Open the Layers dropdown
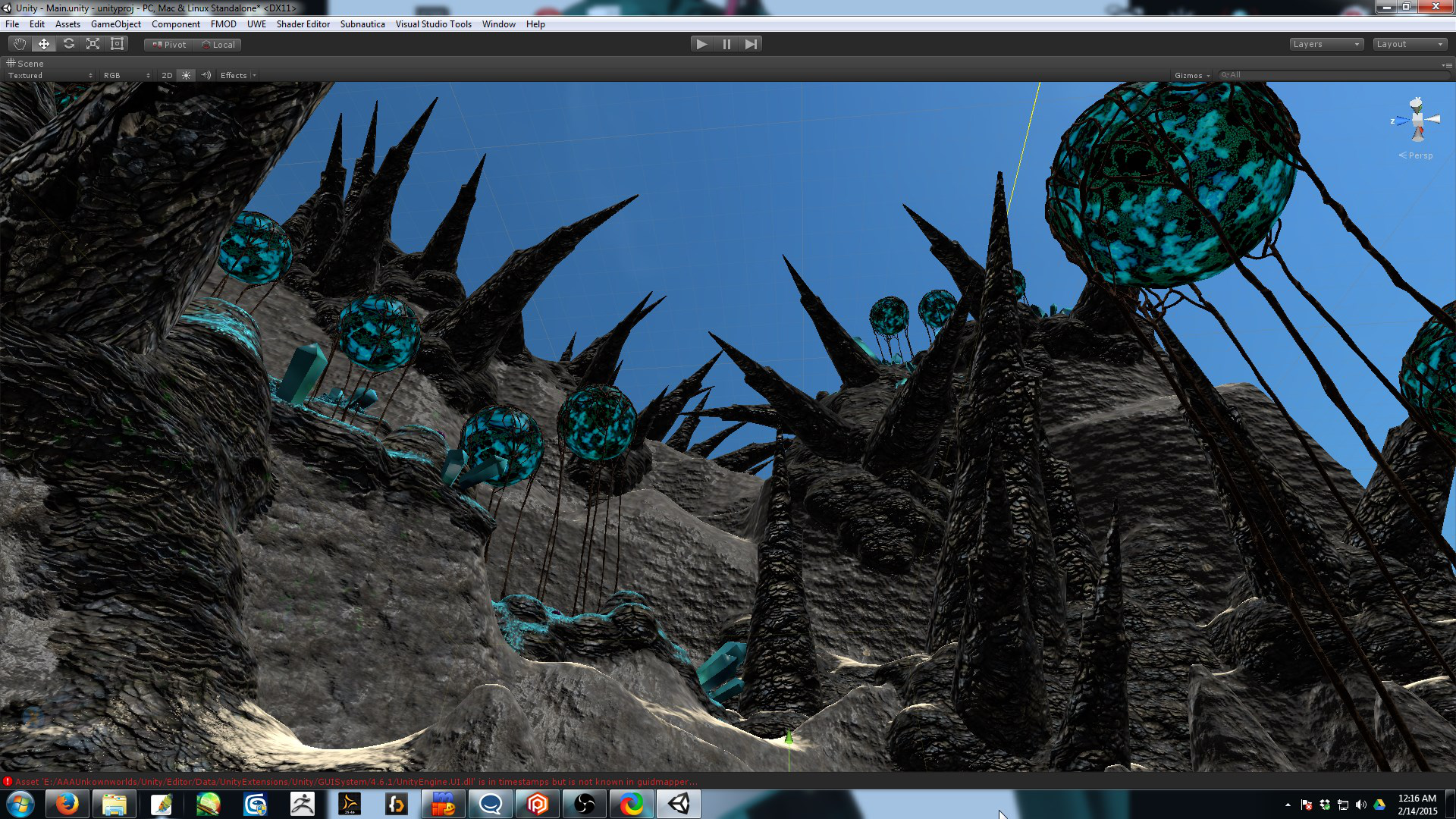 1326,44
